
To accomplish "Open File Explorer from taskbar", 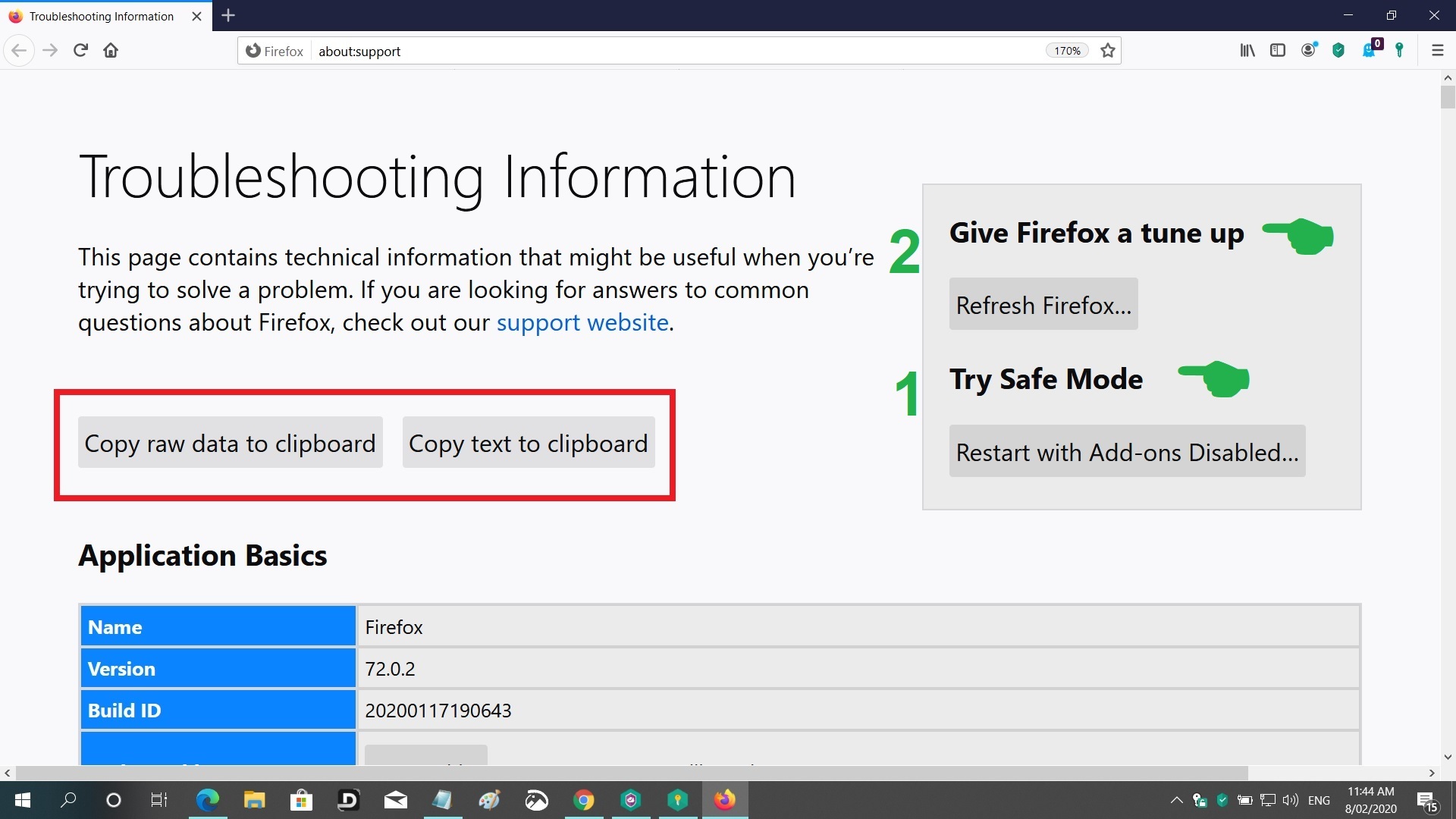I will [x=254, y=800].
